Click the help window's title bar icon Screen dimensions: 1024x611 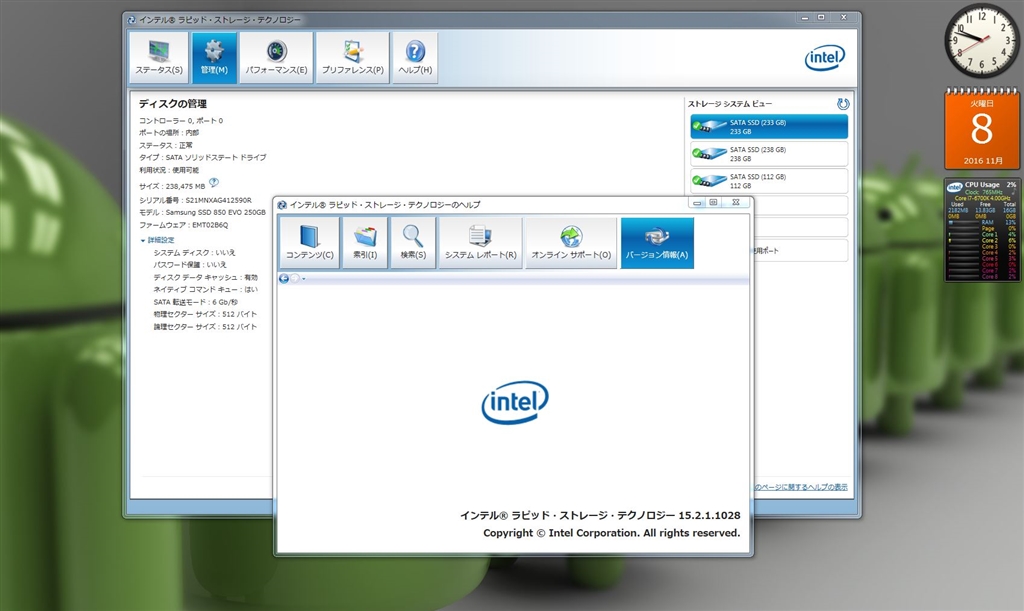tap(282, 205)
